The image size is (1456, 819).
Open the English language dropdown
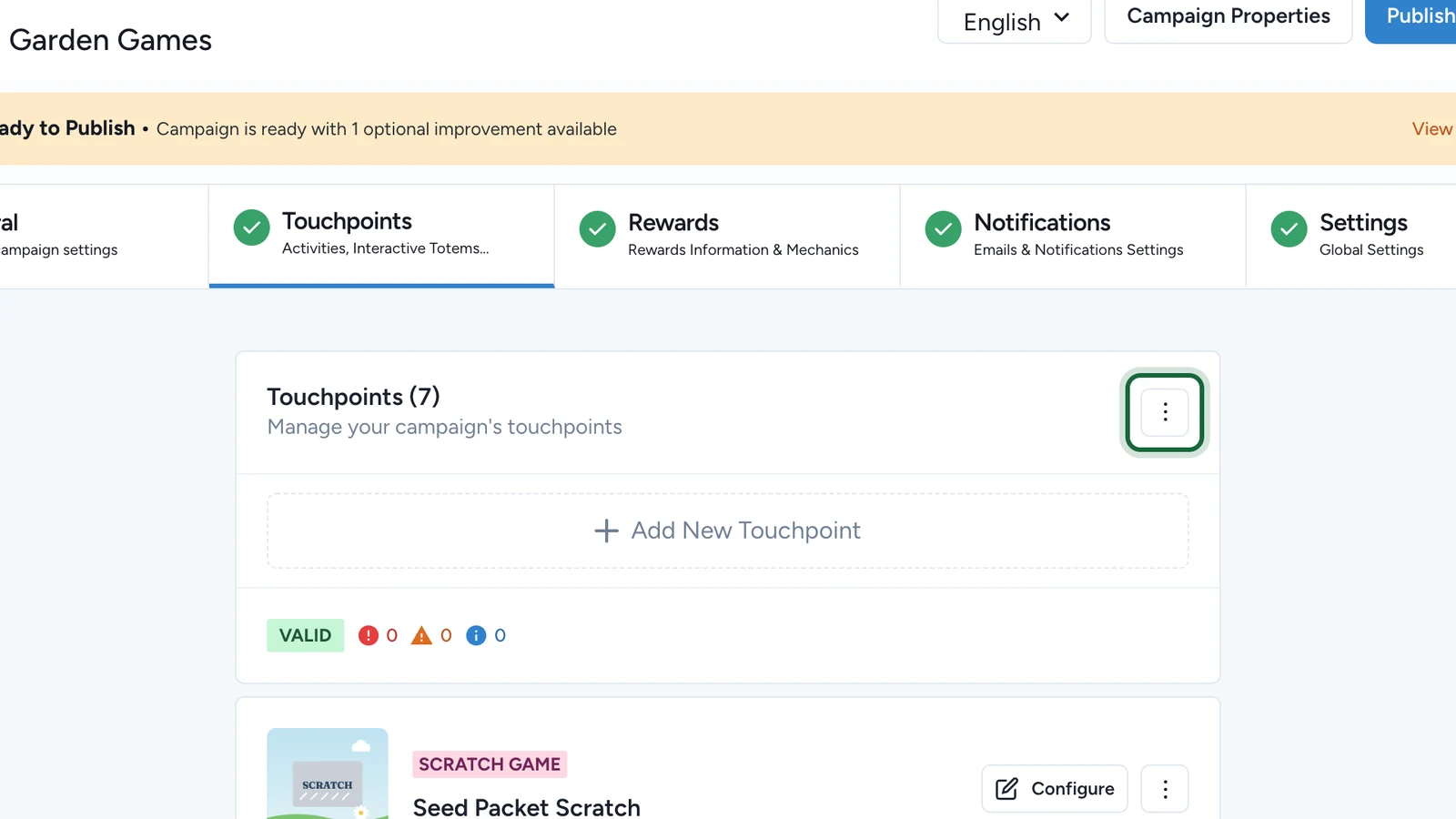pyautogui.click(x=1015, y=20)
